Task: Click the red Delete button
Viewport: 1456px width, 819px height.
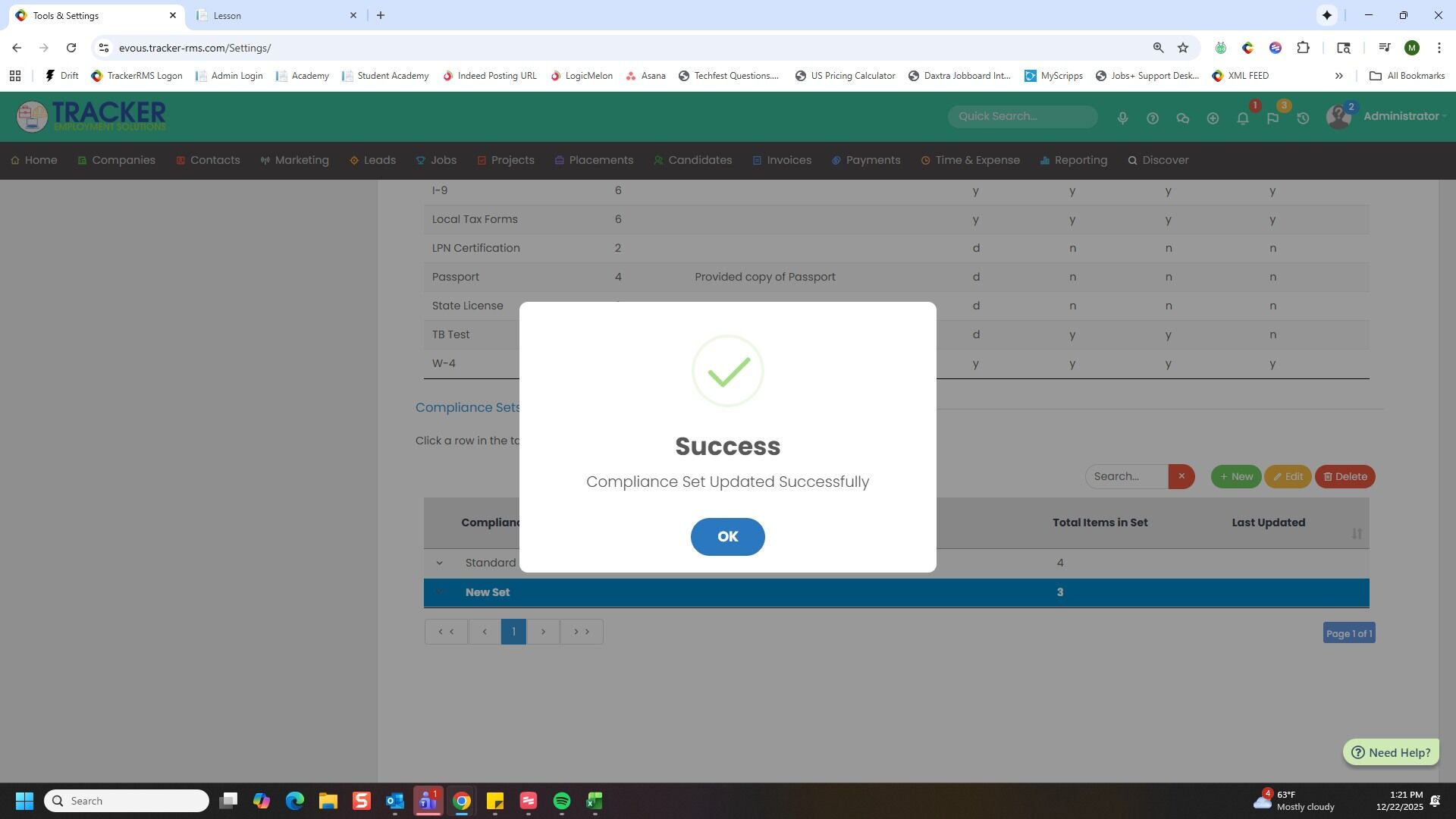Action: pos(1345,477)
